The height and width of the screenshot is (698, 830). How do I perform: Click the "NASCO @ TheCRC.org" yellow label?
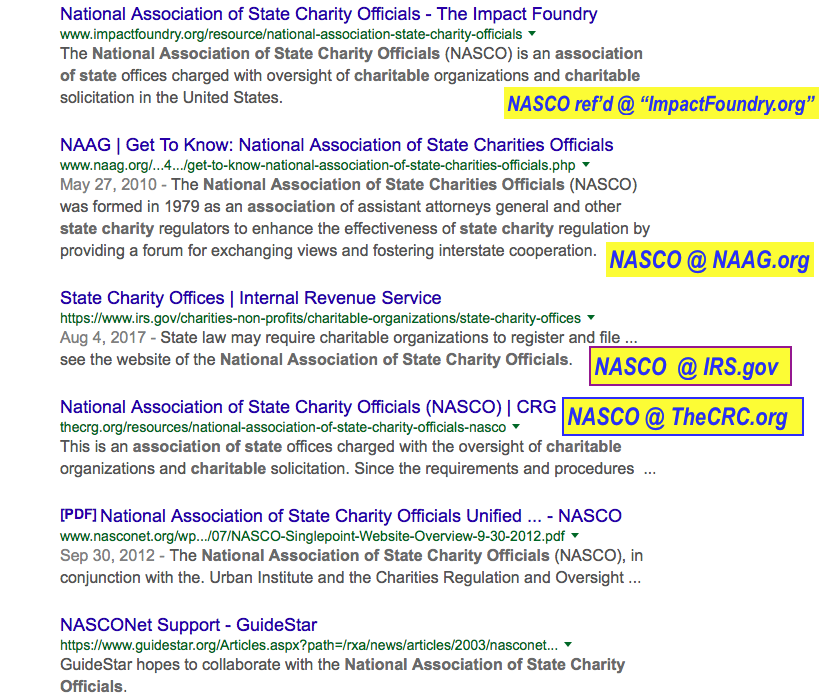[678, 417]
